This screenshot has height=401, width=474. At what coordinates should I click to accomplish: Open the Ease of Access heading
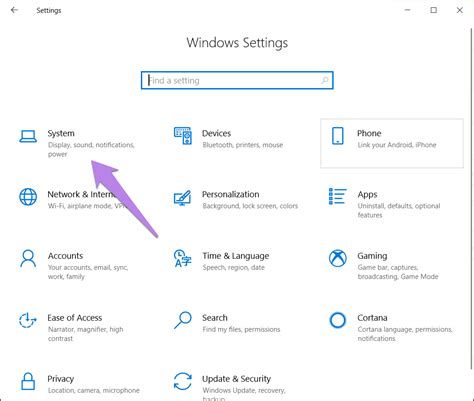[75, 318]
